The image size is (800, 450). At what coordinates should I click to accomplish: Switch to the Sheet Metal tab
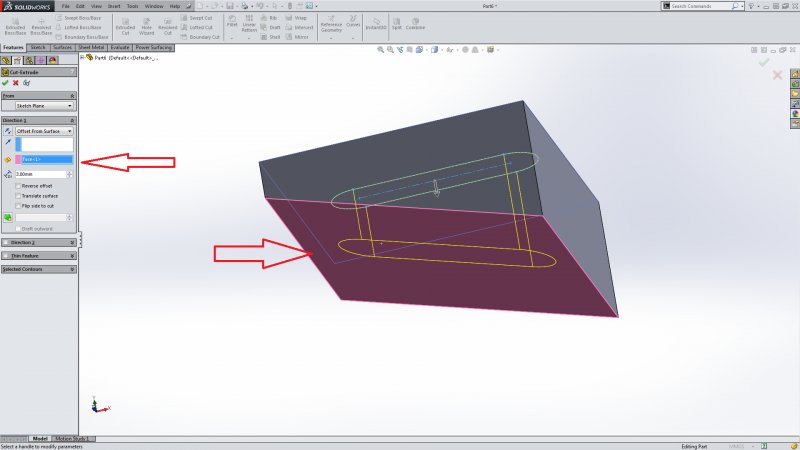91,47
